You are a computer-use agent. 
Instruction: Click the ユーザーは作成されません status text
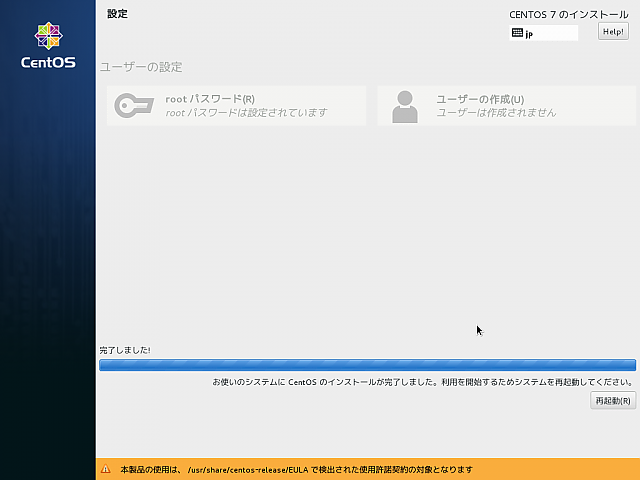click(x=496, y=113)
